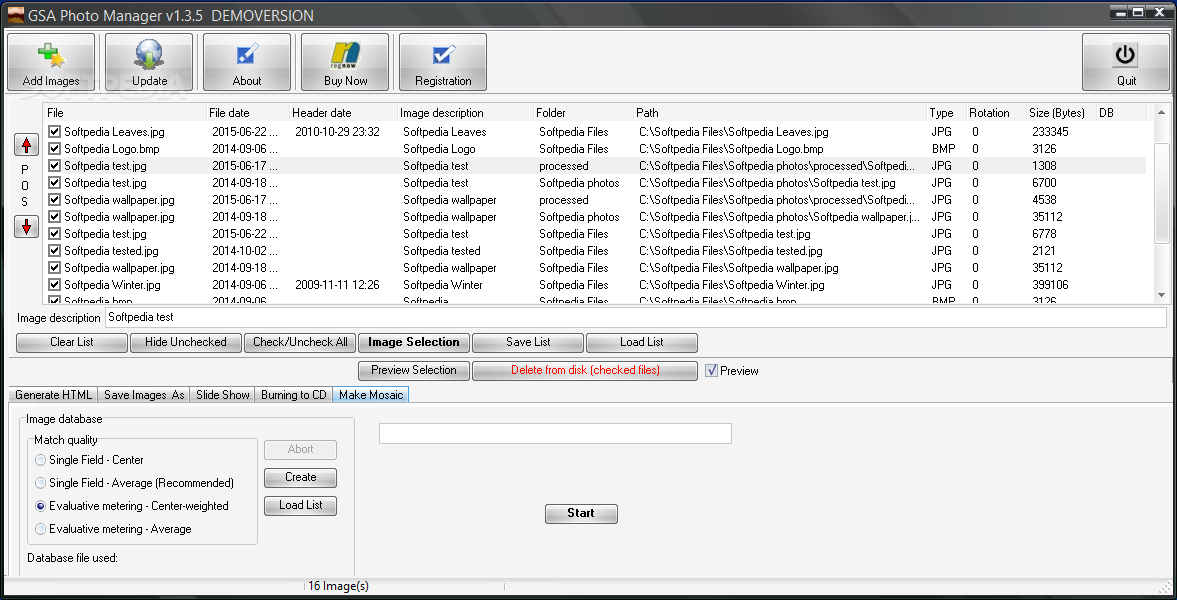Screen dimensions: 1177x600
Task: Select Single Field - Average (Recommended) option
Action: [41, 483]
